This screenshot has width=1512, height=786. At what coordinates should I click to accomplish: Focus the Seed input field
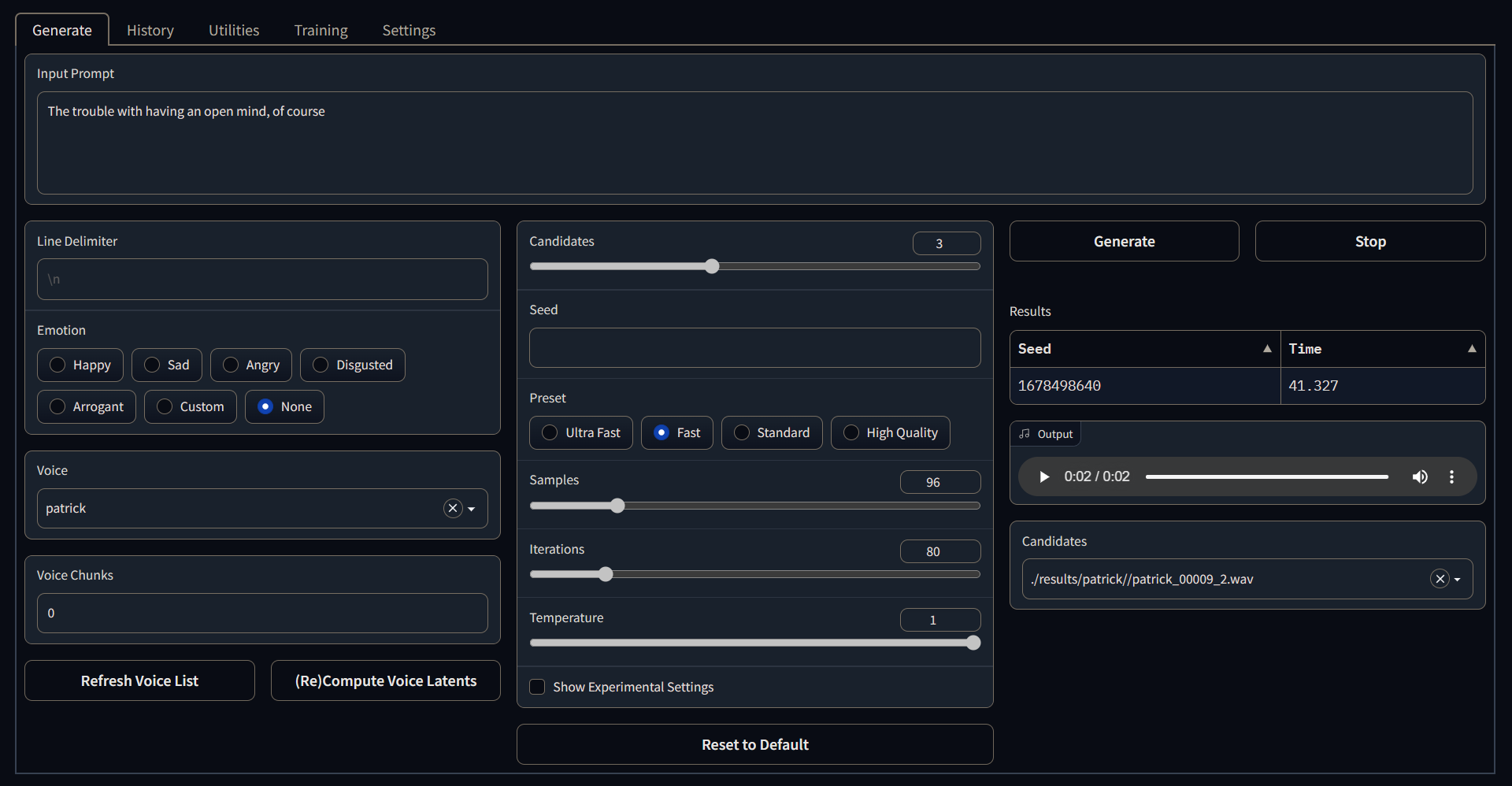click(755, 347)
